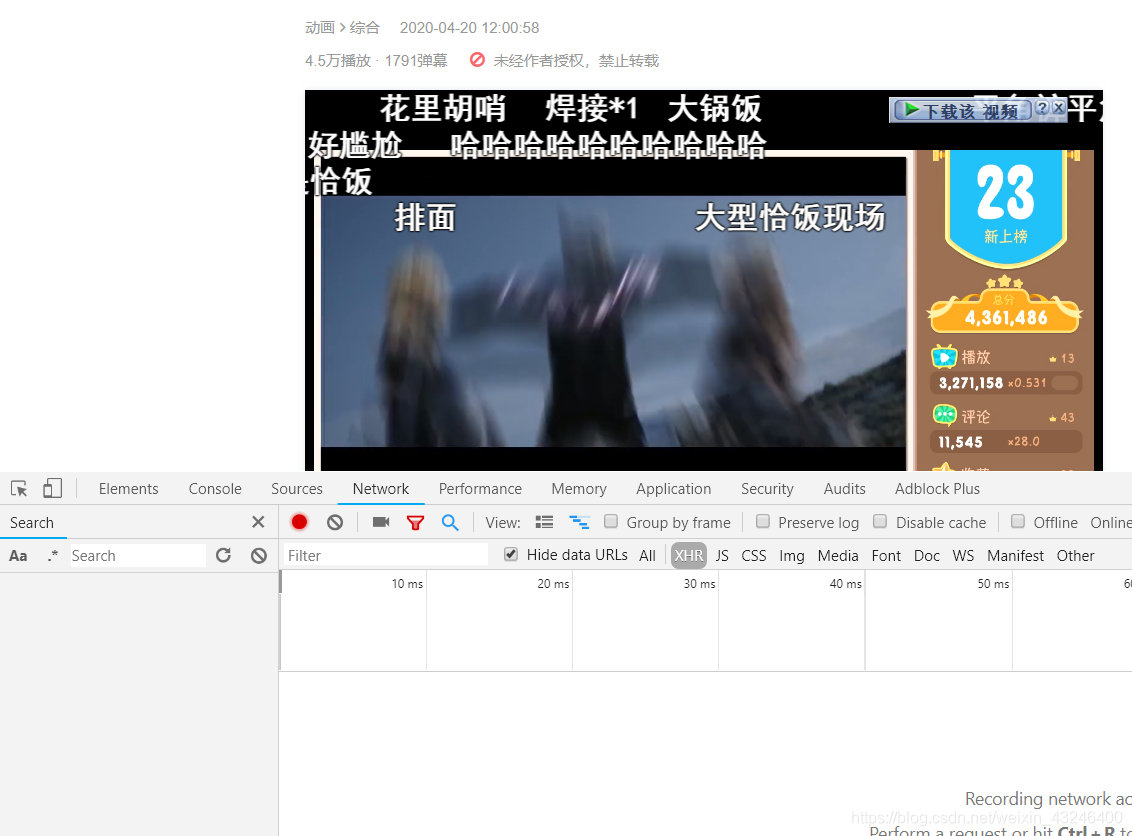Clear the network log icon

click(x=335, y=522)
